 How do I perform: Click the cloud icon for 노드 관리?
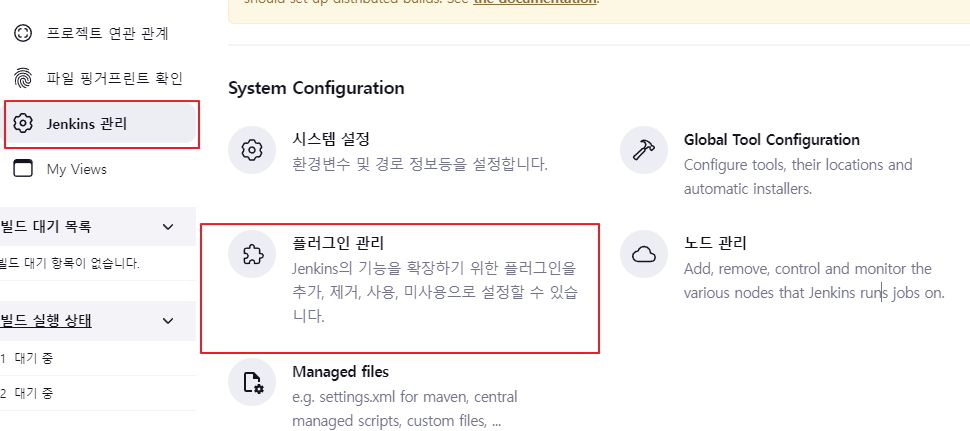pos(643,254)
